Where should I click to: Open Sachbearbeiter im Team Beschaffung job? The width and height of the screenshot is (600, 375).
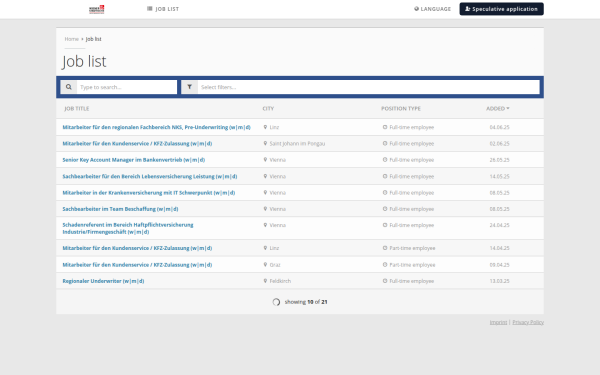coord(120,209)
